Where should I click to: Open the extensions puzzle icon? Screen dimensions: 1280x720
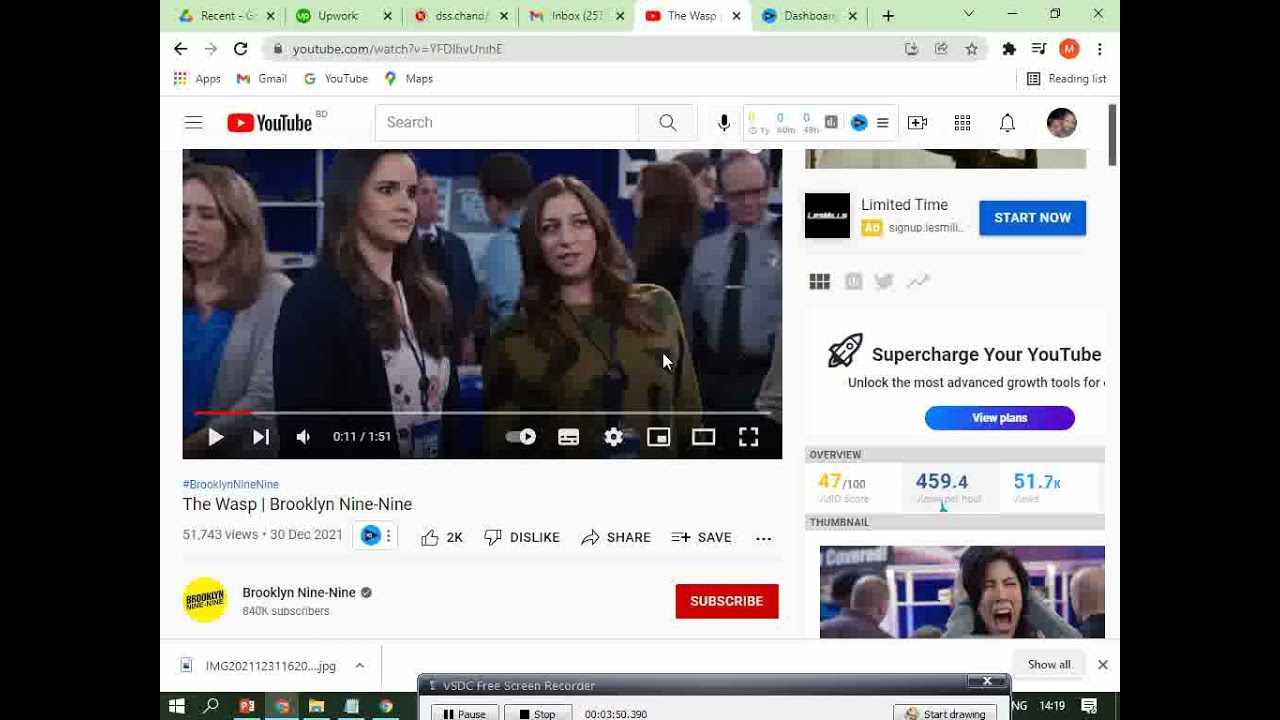pyautogui.click(x=1009, y=48)
